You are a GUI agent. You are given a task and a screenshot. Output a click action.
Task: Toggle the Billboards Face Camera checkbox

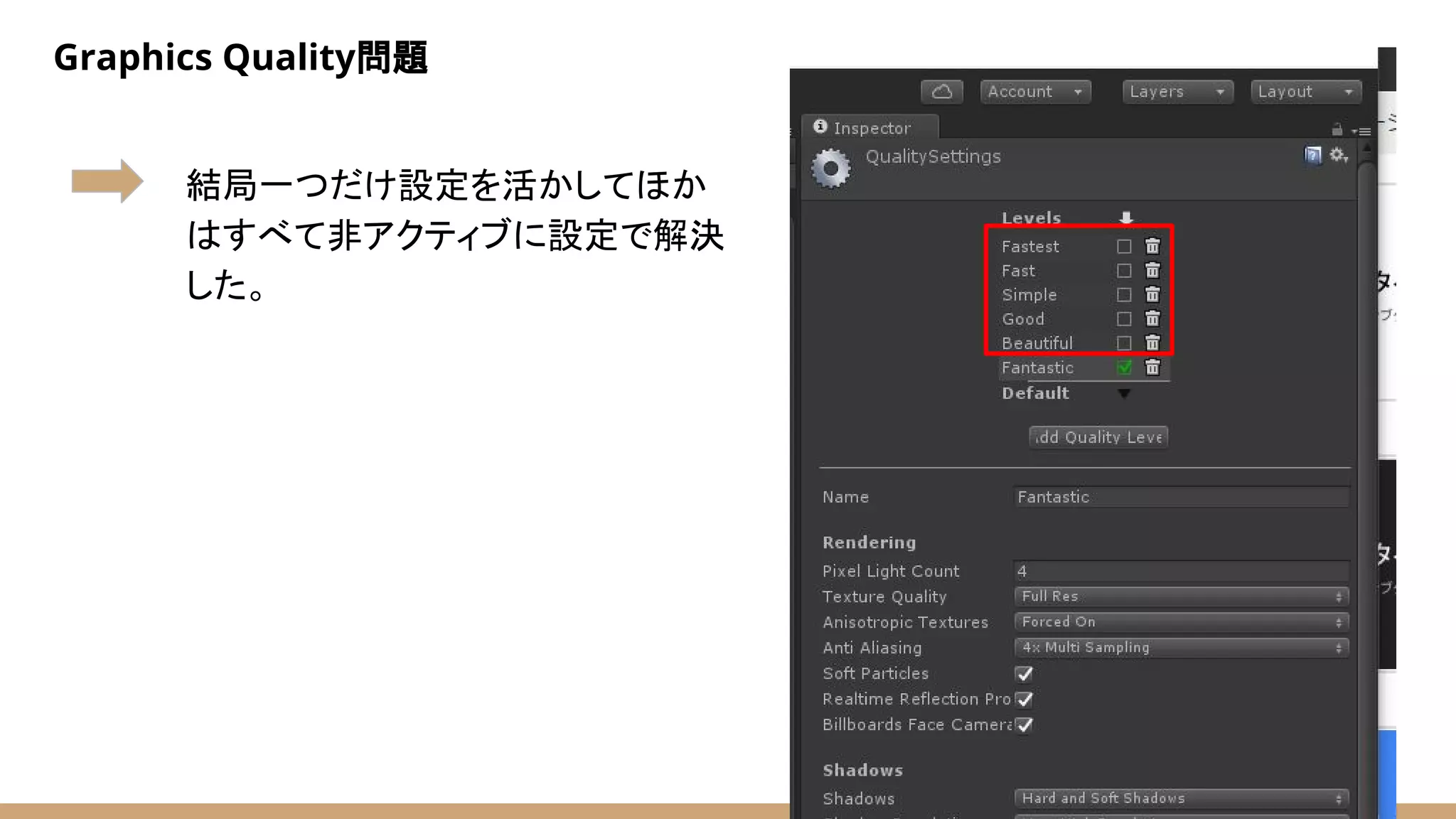(1024, 724)
